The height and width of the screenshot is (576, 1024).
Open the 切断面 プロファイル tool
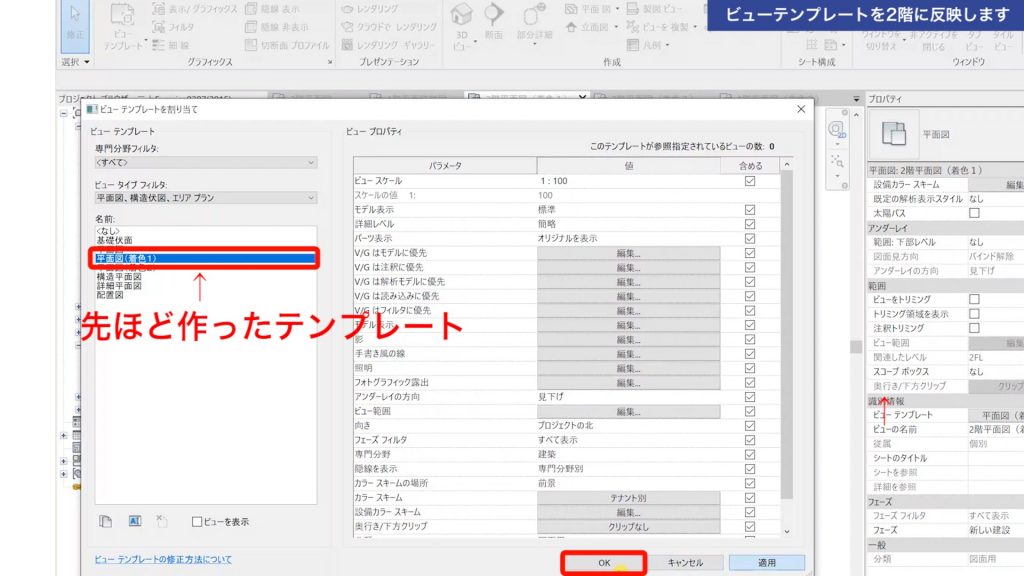click(286, 44)
